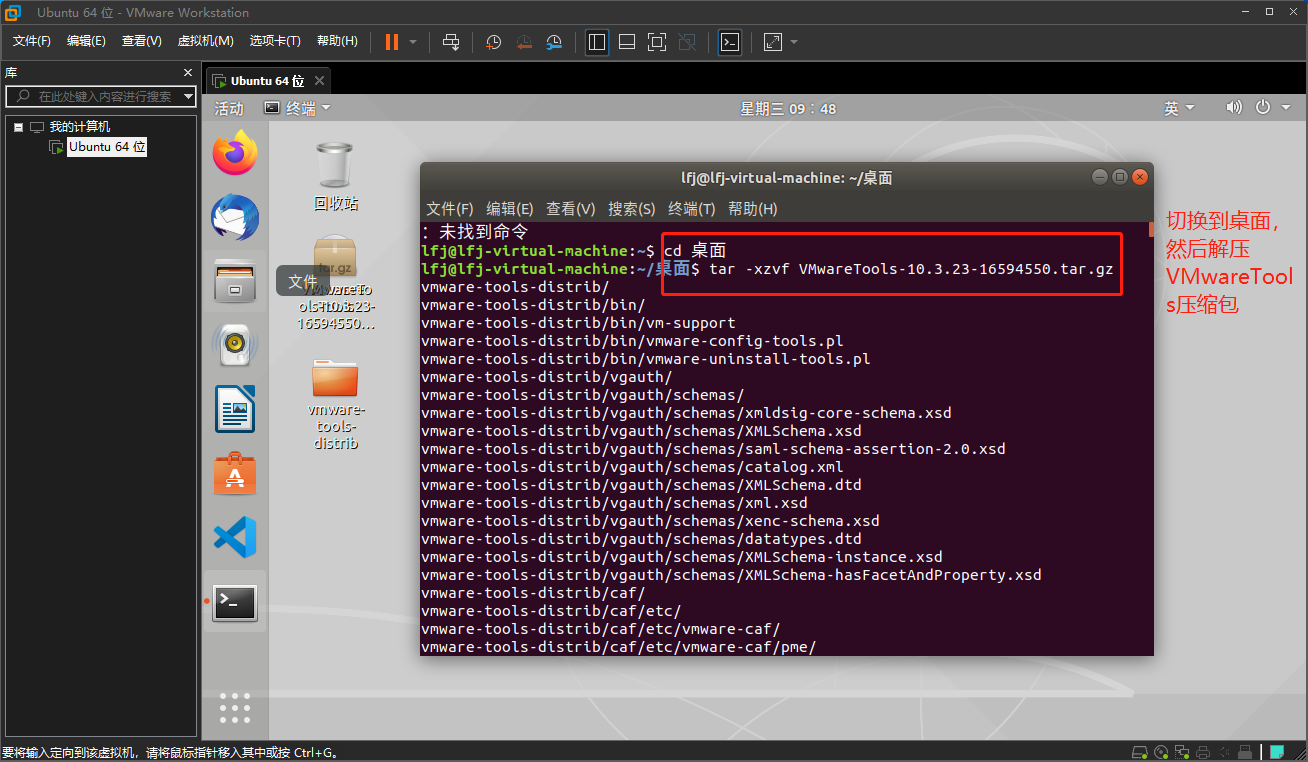Click the stretch guest display icon
The width and height of the screenshot is (1308, 762).
pyautogui.click(x=773, y=42)
